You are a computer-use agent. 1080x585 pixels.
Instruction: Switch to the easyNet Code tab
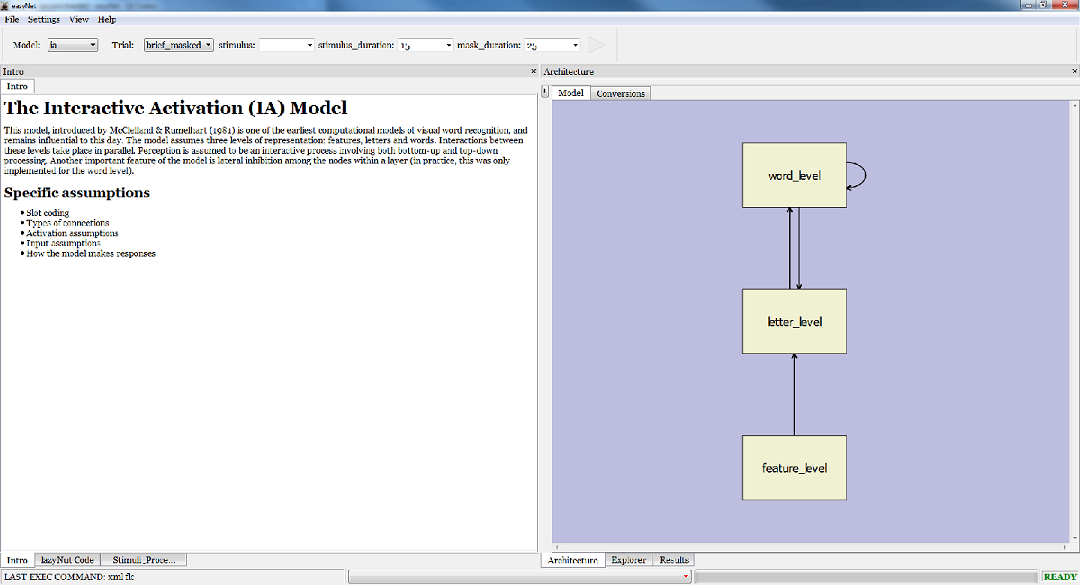point(68,560)
